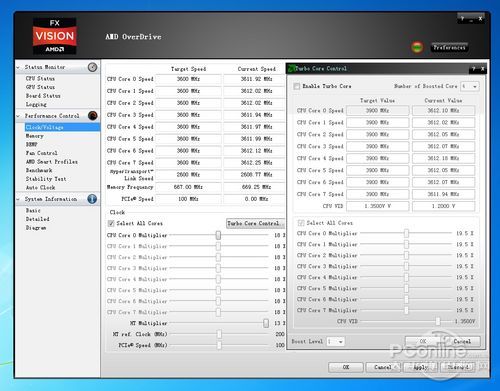Screen dimensions: 500x391
Task: Enable the Turbo Core checkbox
Action: click(296, 86)
